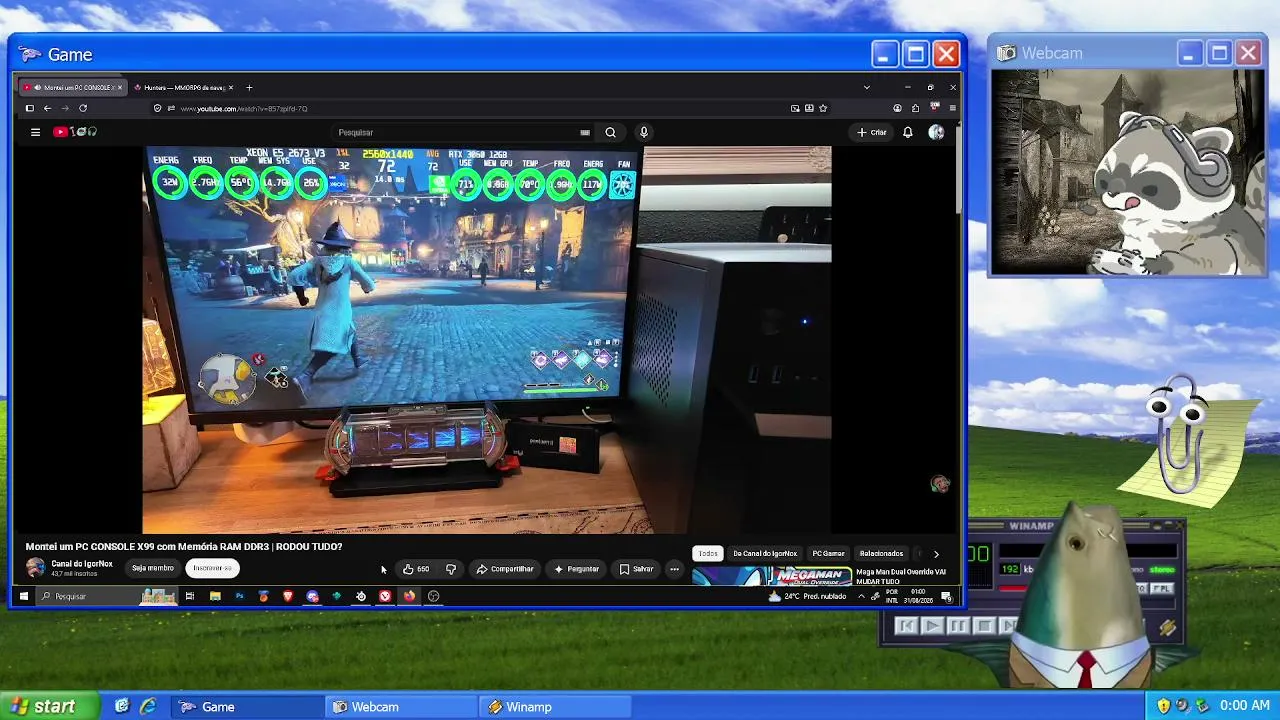Open a new browser tab
Viewport: 1280px width, 720px height.
(249, 87)
